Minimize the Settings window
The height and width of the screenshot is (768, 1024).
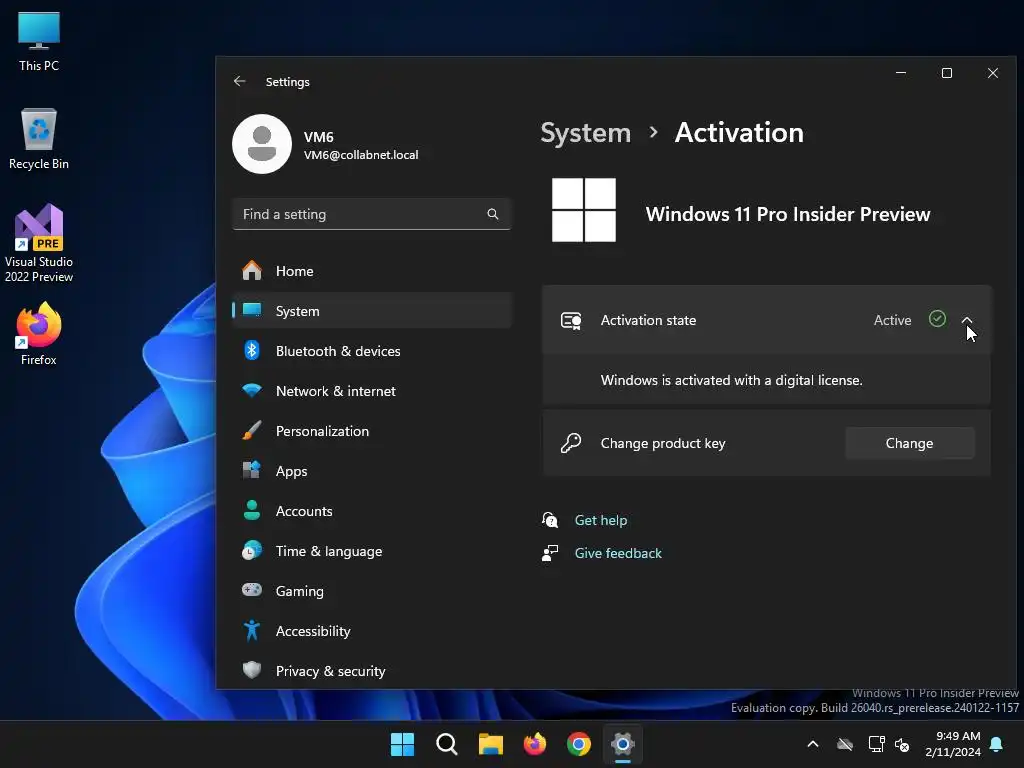tap(901, 73)
